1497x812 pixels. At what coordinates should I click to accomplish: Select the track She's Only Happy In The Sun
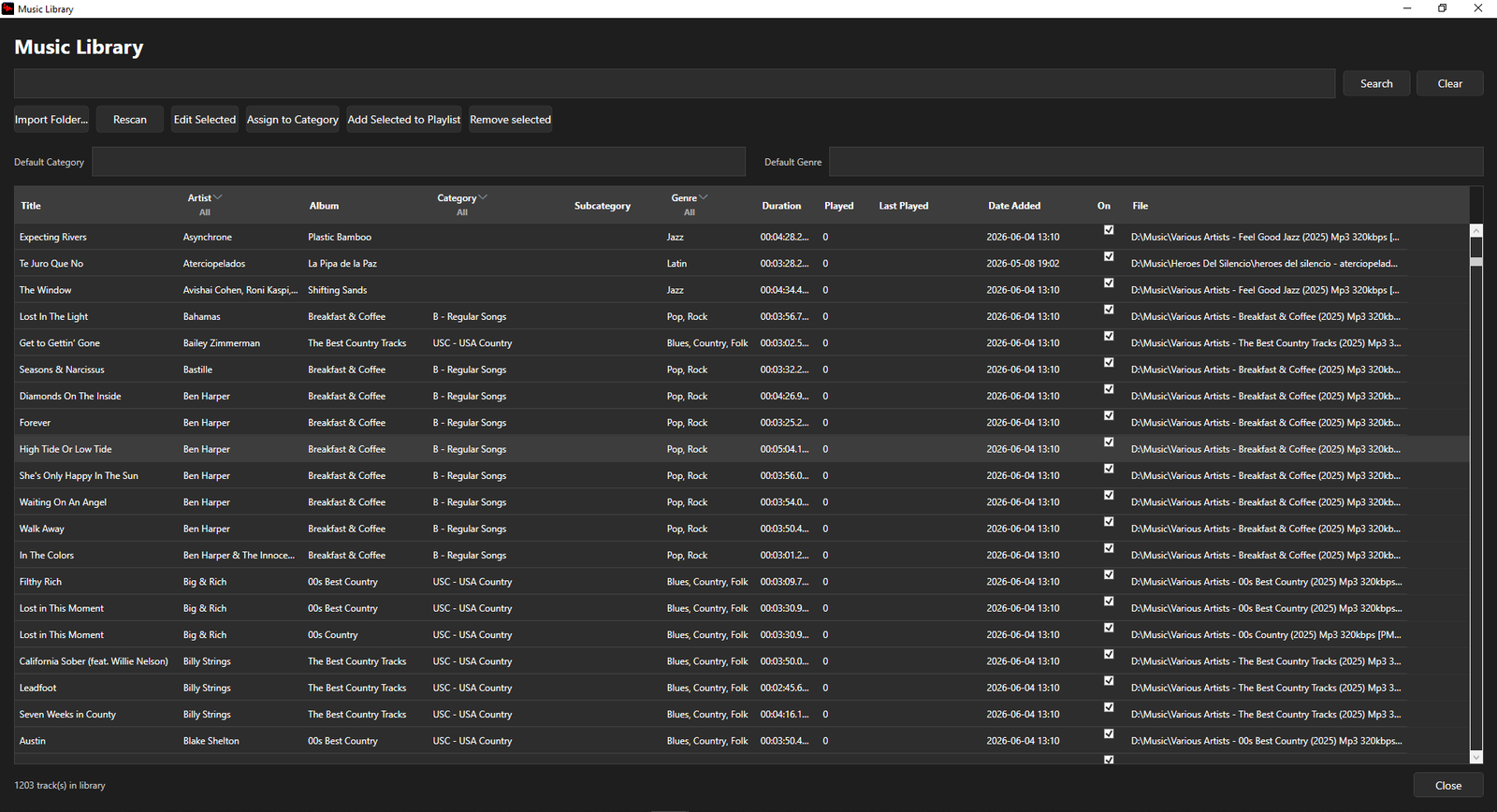79,475
